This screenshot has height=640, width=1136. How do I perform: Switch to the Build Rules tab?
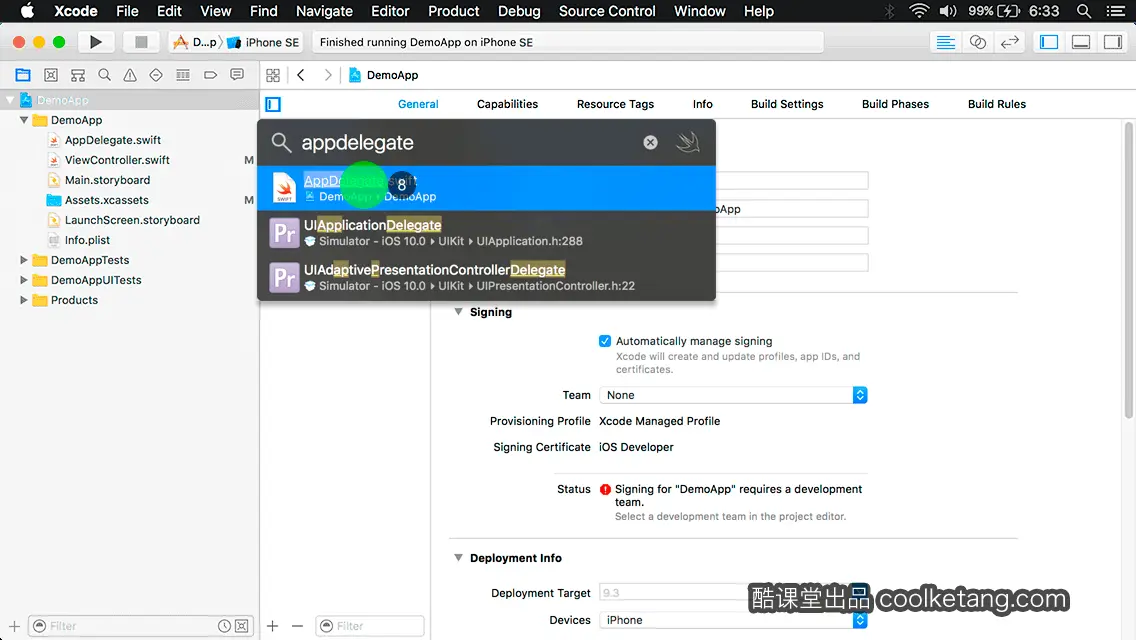[x=996, y=104]
